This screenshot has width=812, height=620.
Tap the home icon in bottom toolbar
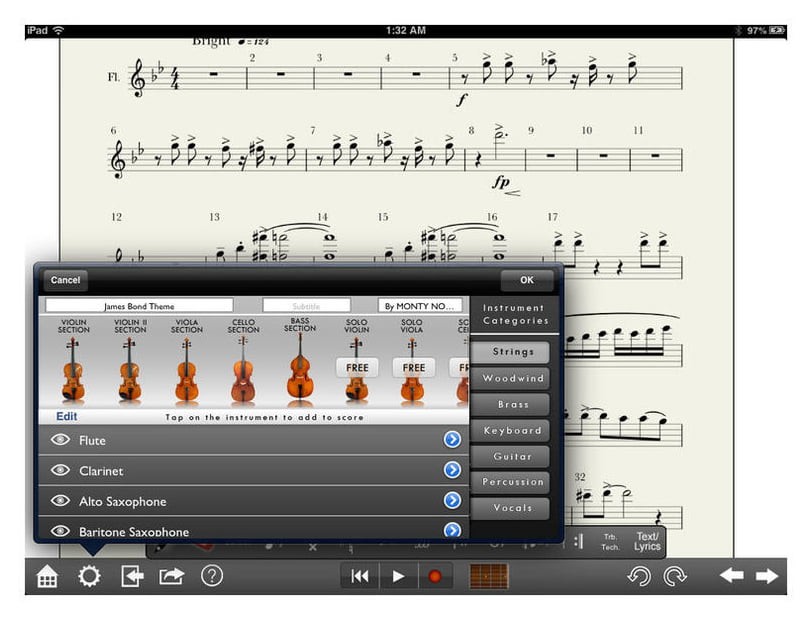(x=47, y=576)
